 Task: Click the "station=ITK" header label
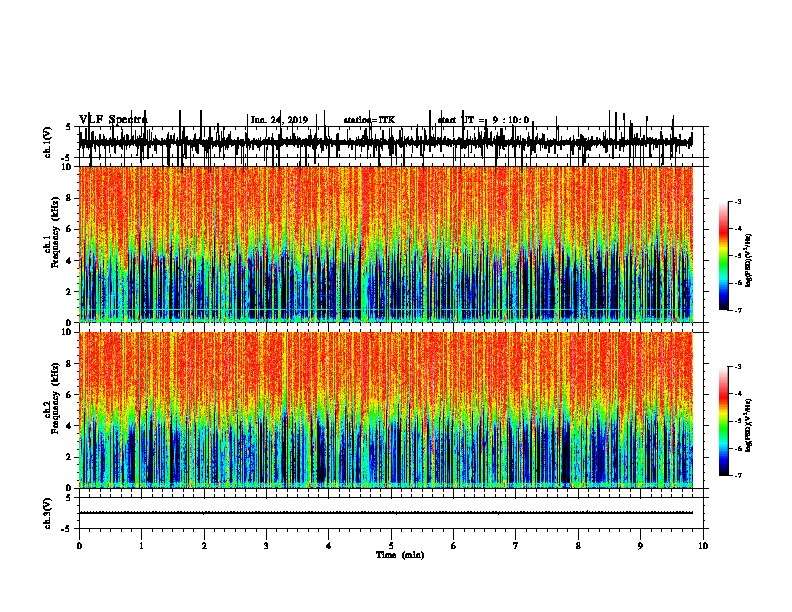click(x=369, y=120)
